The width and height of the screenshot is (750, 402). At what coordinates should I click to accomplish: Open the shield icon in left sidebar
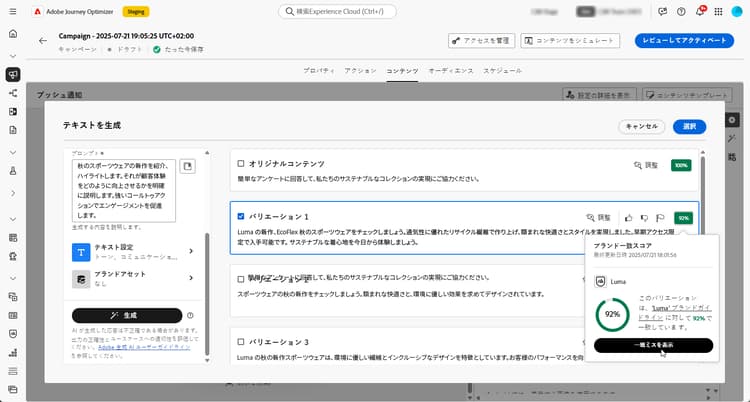[x=13, y=334]
